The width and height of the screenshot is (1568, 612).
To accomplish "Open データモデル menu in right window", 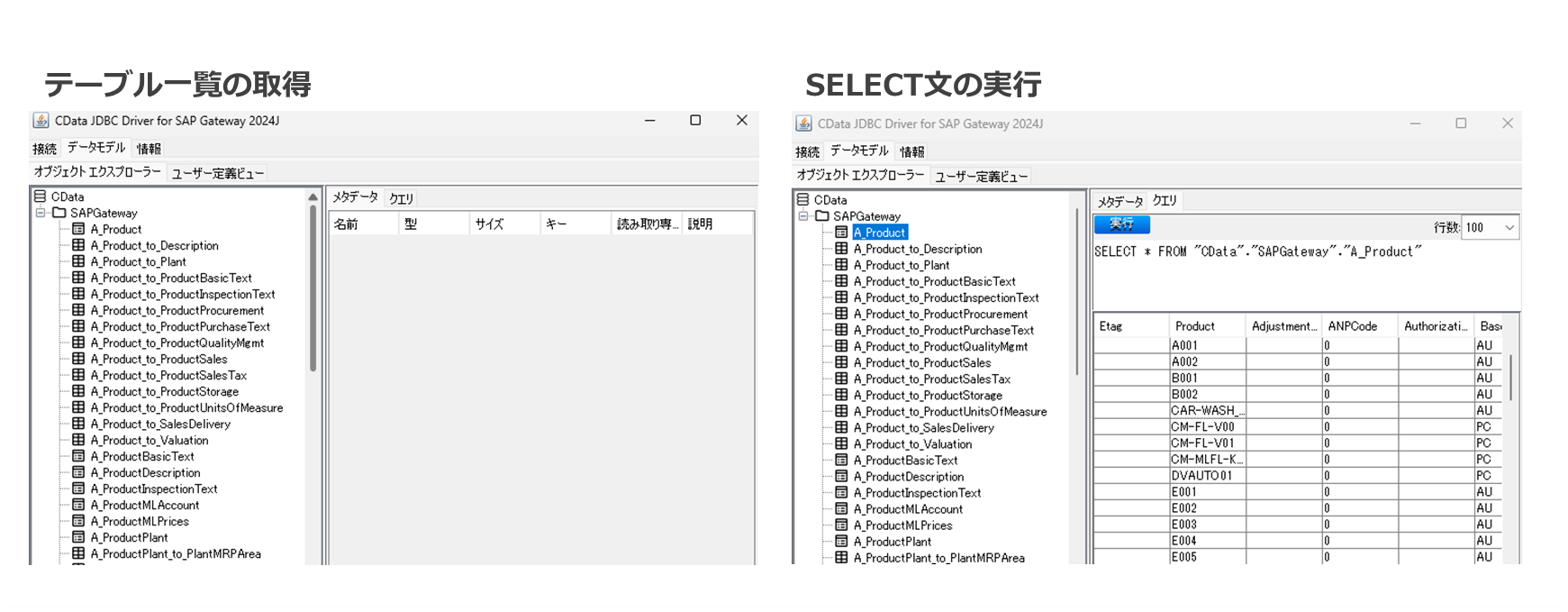I will click(x=859, y=151).
